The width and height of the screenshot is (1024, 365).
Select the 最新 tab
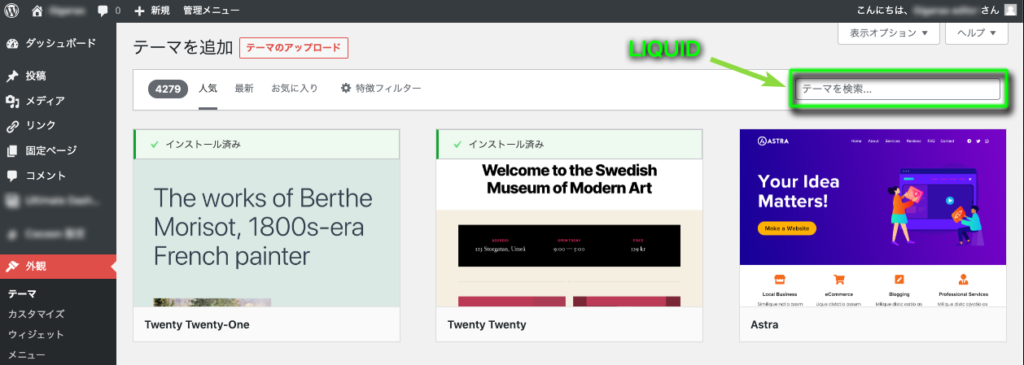point(244,88)
